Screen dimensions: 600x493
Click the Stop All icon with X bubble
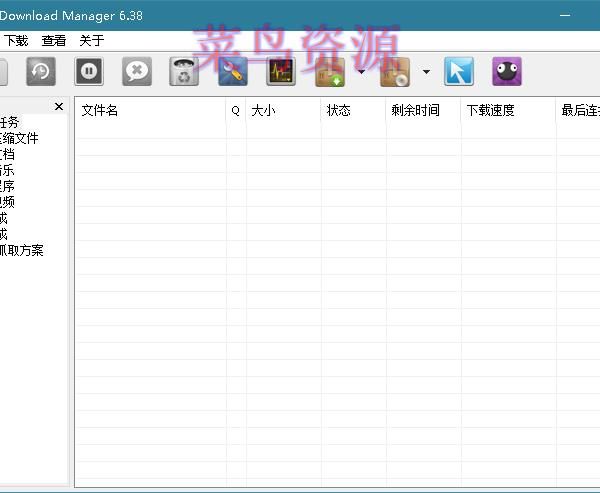coord(137,71)
